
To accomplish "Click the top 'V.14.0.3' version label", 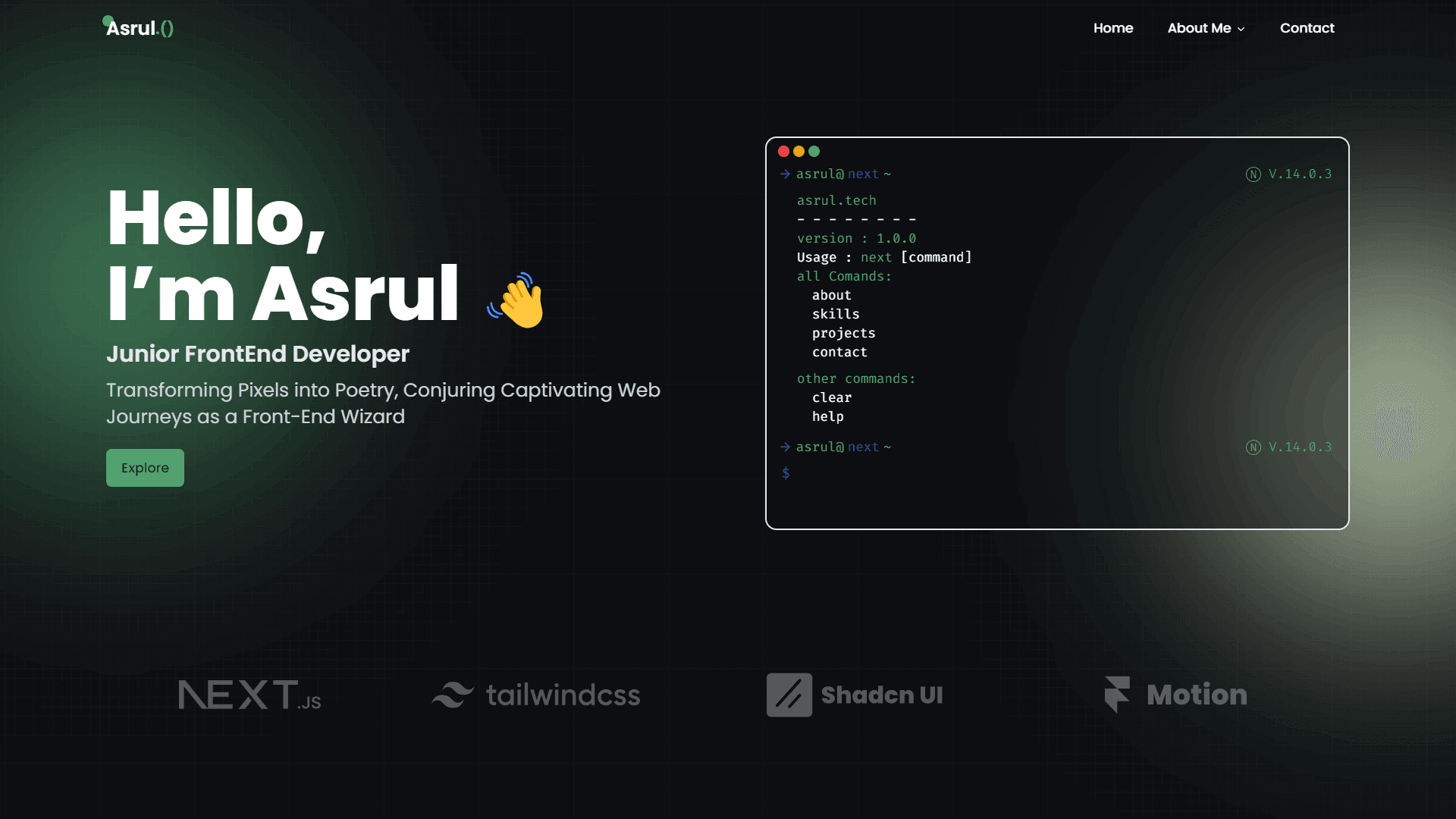I will pyautogui.click(x=1300, y=174).
